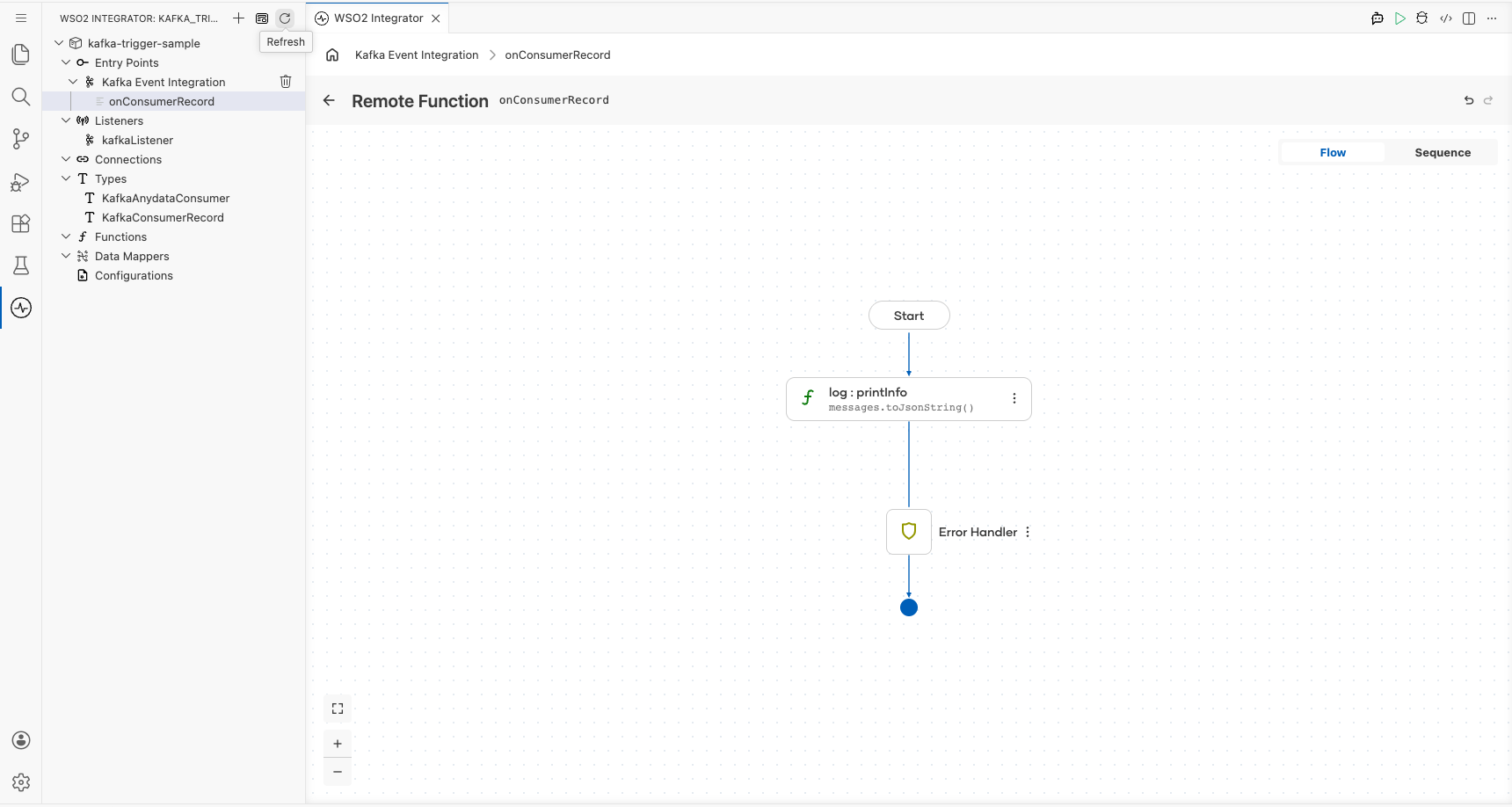Click the onConsumerRecord breadcrumb
The height and width of the screenshot is (807, 1512).
point(557,55)
